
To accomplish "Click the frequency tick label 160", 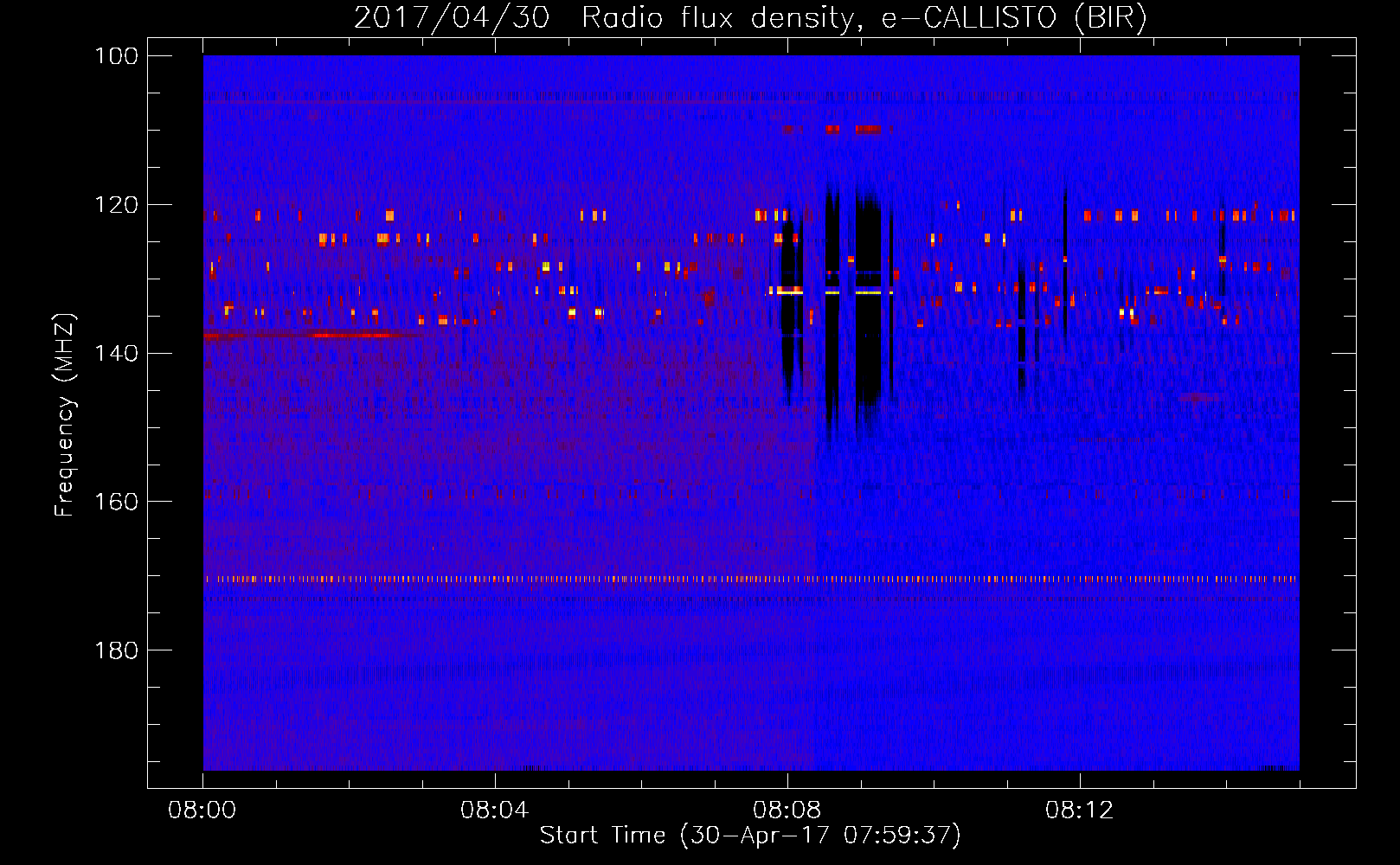I will tap(116, 502).
